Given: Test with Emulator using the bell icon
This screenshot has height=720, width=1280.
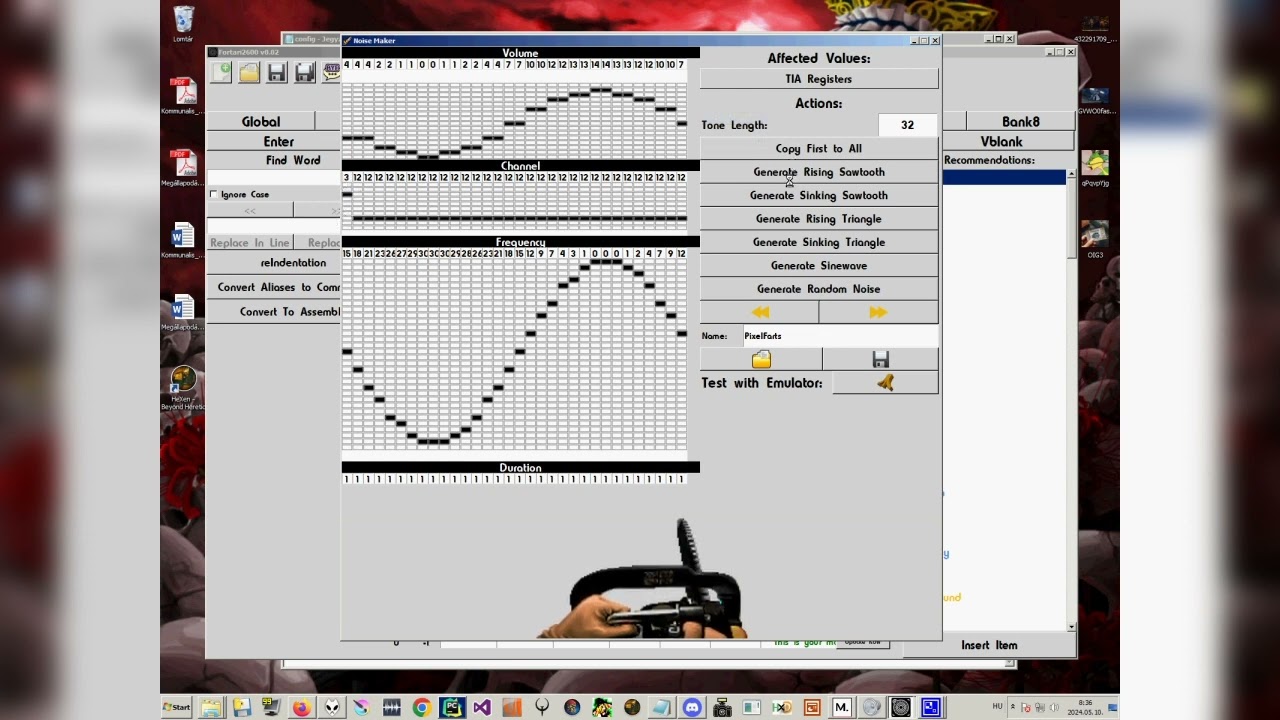Looking at the screenshot, I should coord(885,383).
